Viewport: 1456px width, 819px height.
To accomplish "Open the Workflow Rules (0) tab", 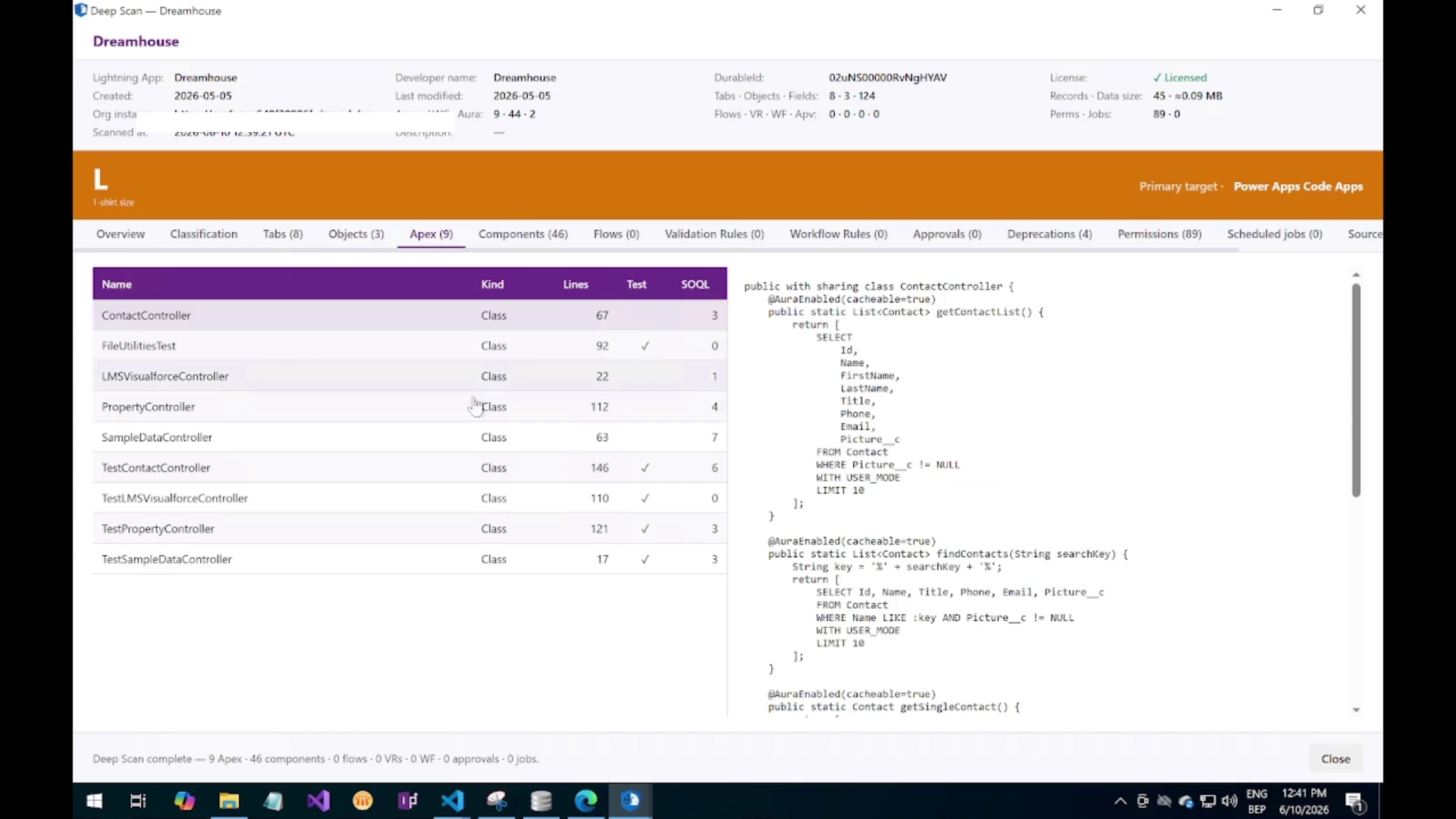I will (x=839, y=234).
